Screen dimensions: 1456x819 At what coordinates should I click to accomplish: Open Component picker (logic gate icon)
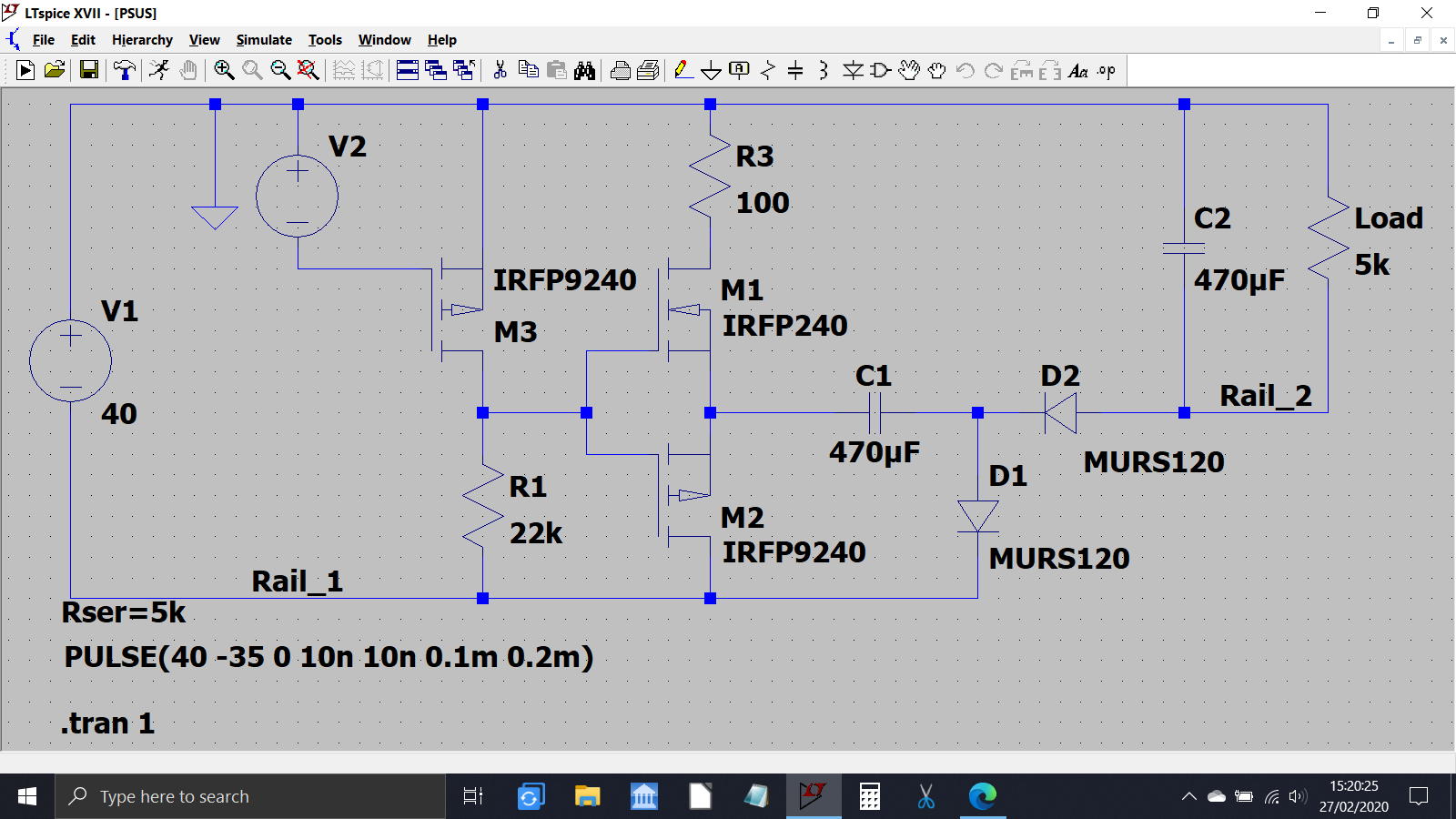pos(880,70)
